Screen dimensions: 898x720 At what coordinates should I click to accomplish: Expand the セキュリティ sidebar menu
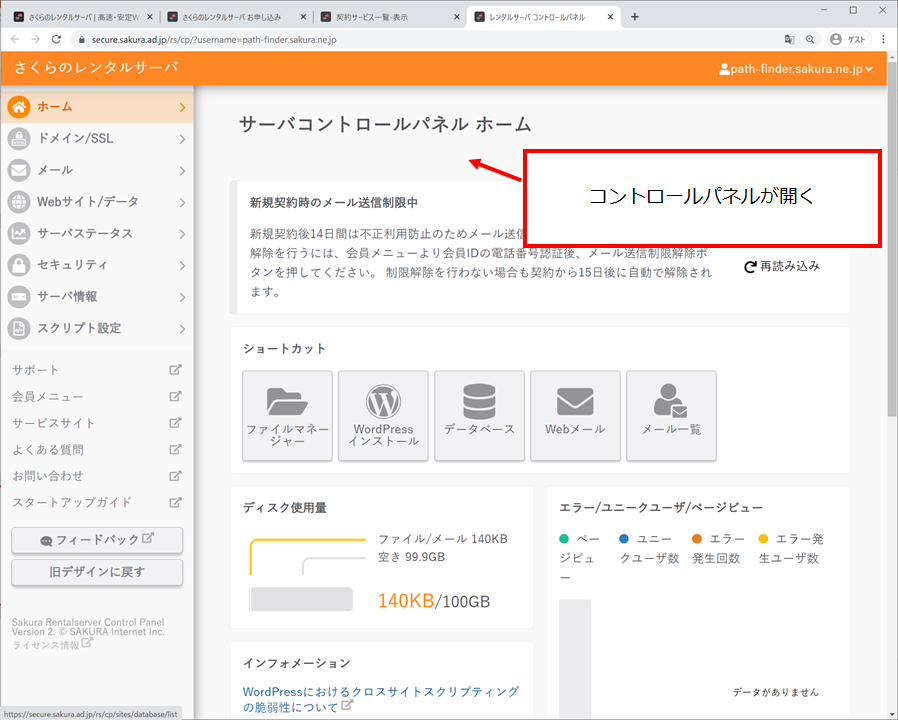(x=97, y=265)
